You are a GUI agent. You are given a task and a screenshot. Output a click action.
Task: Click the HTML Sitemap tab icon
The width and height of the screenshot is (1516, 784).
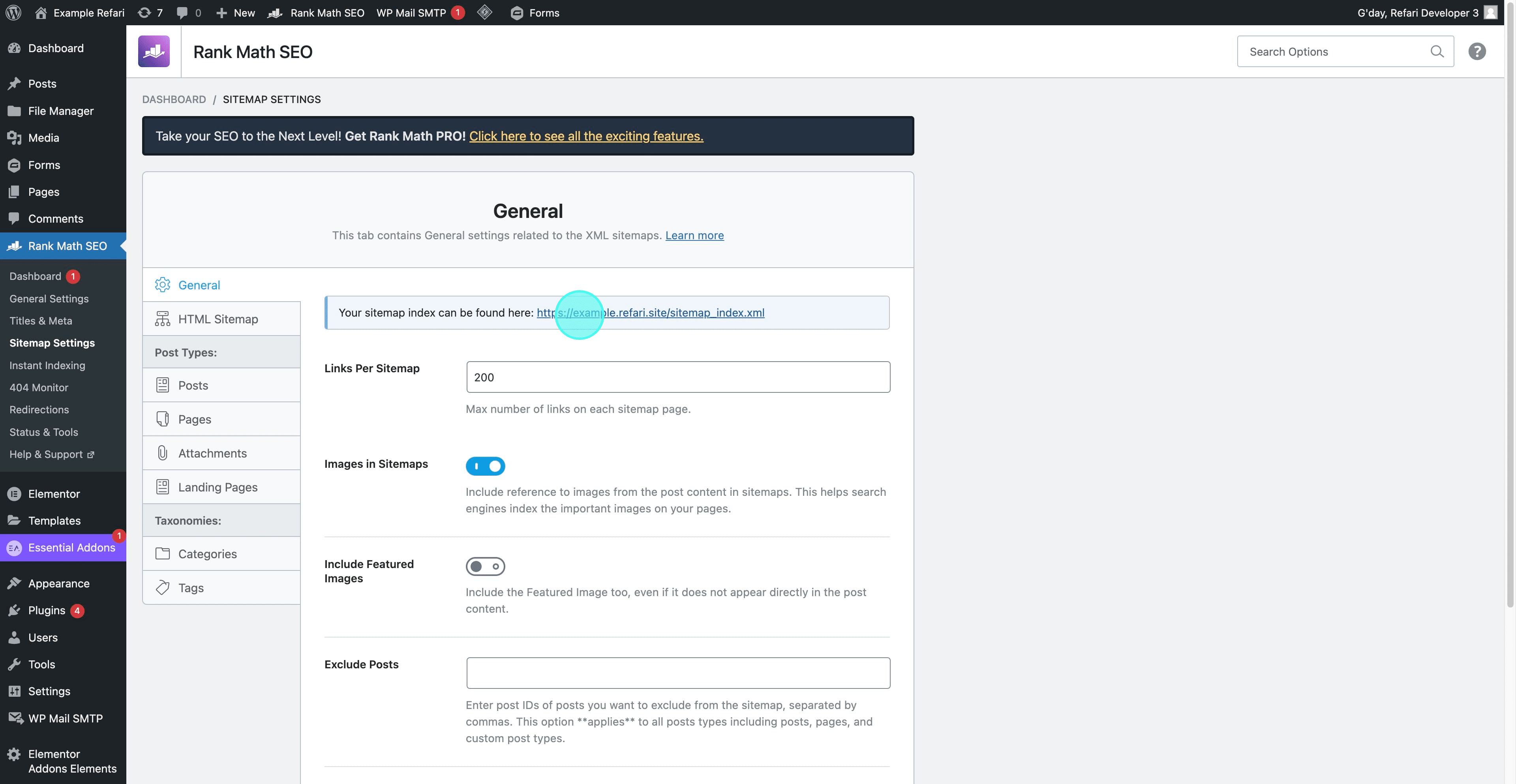(162, 319)
